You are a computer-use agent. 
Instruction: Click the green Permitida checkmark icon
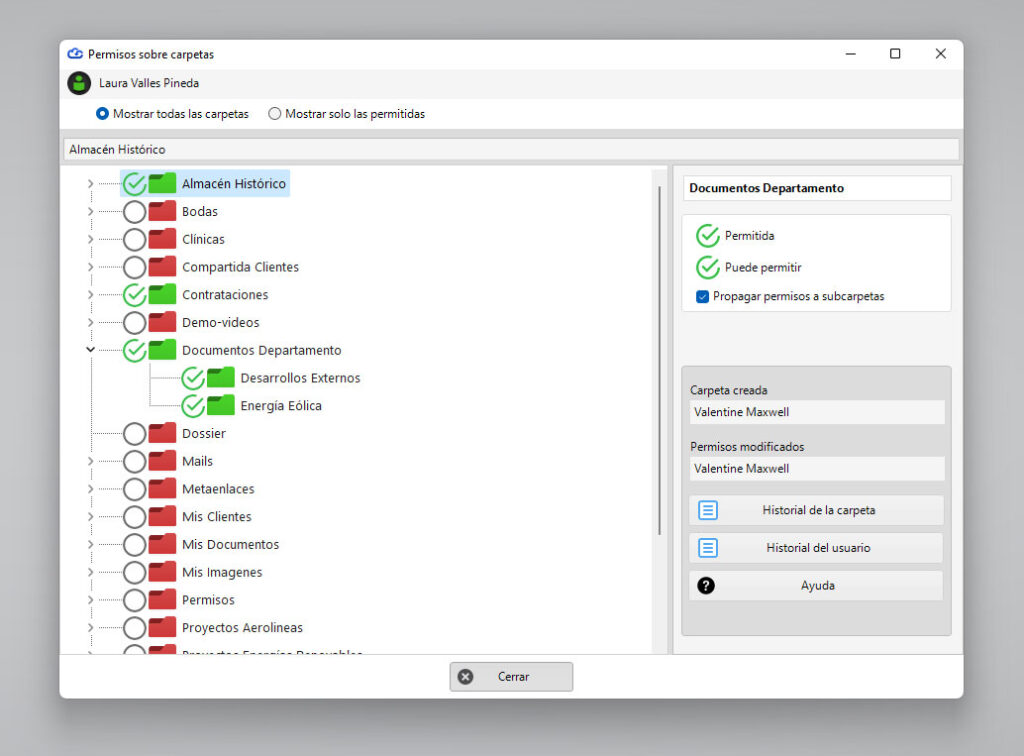click(x=707, y=236)
